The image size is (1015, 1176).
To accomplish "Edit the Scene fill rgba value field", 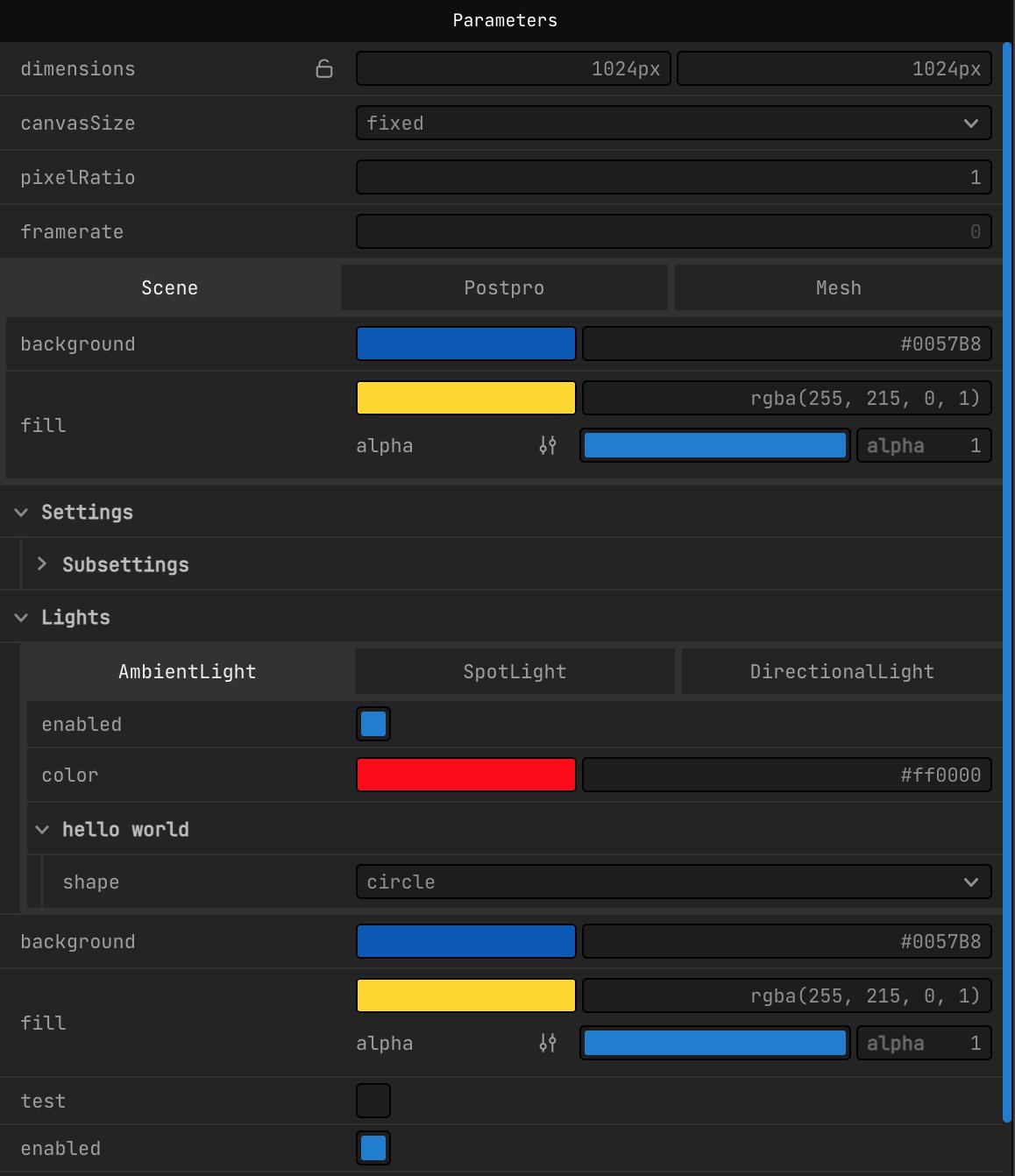I will (x=787, y=398).
